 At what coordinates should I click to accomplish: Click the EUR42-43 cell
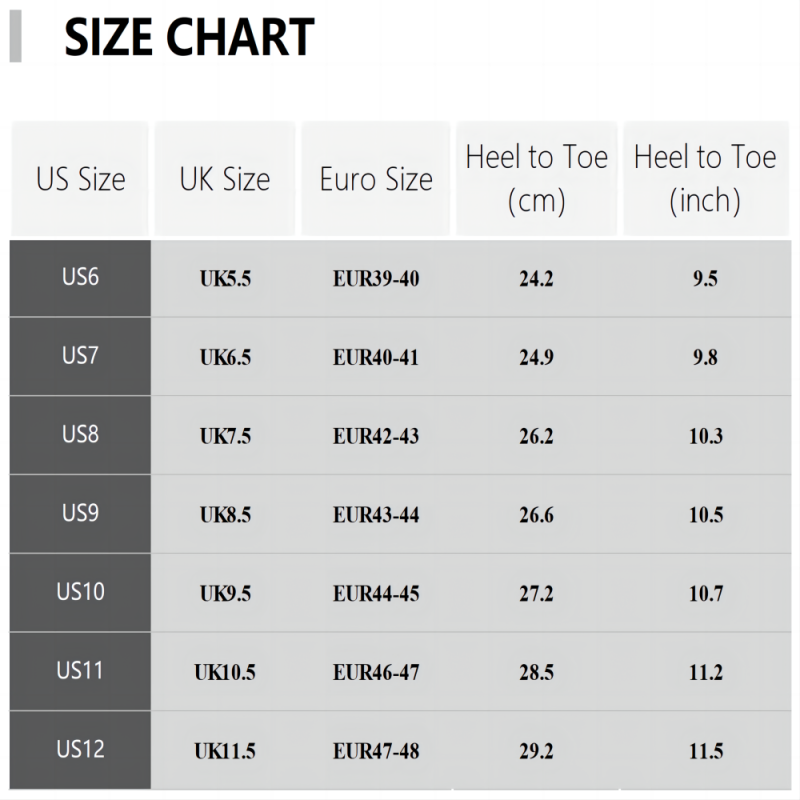376,437
